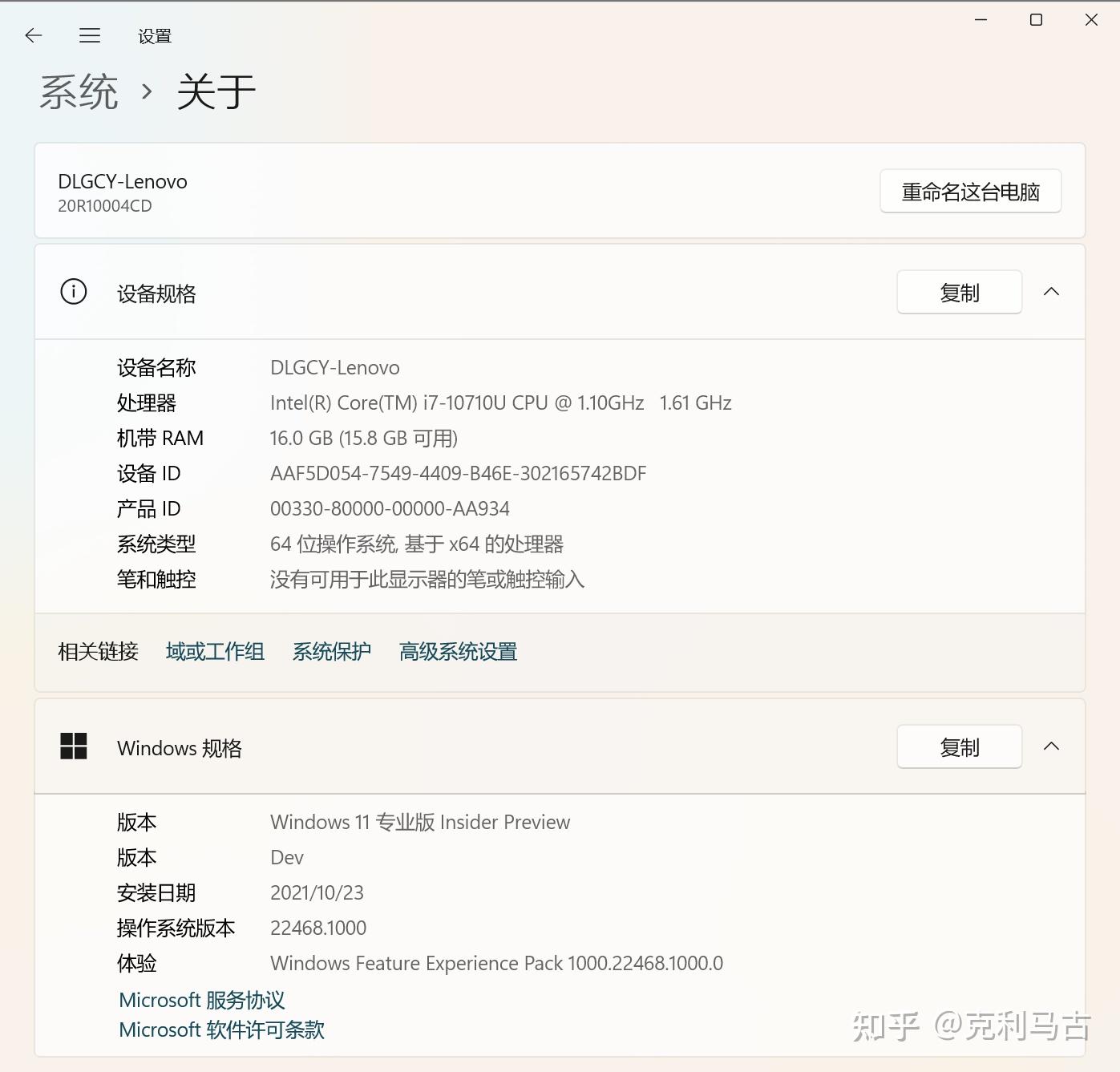Click the 安装日期 label
1120x1072 pixels.
(x=156, y=893)
